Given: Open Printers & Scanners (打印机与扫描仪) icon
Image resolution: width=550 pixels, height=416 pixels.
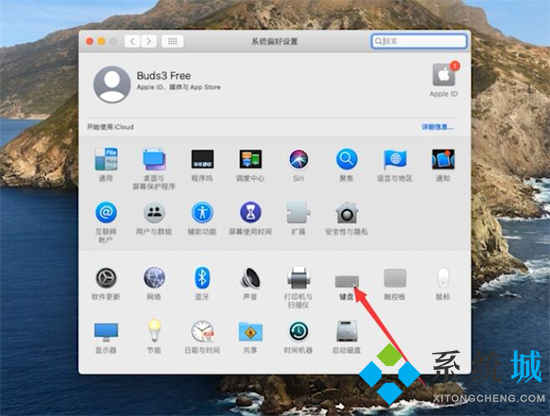Looking at the screenshot, I should coord(299,278).
